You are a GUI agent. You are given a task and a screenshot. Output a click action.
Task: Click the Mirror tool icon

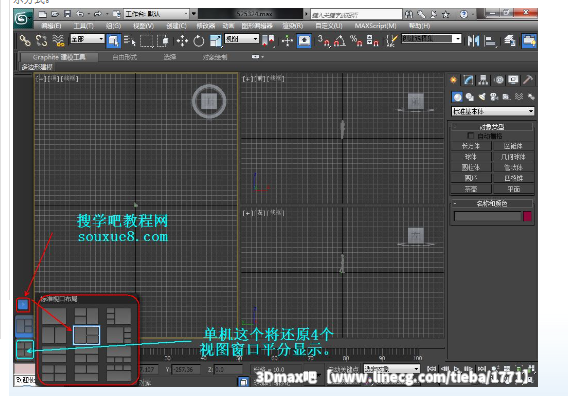(x=473, y=41)
